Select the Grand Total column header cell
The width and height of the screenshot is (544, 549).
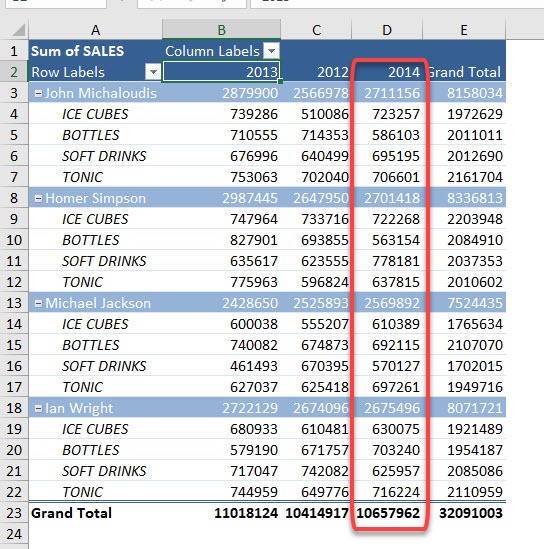click(x=464, y=72)
